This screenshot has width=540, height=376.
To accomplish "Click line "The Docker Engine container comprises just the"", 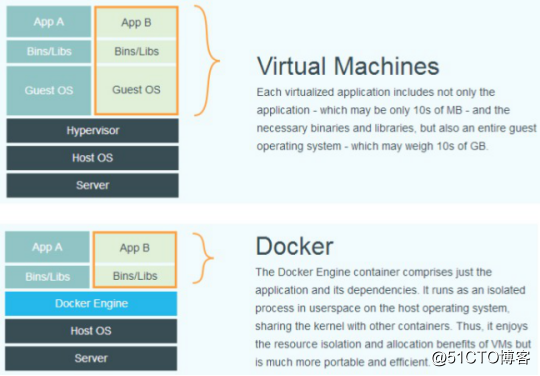I will [x=373, y=272].
